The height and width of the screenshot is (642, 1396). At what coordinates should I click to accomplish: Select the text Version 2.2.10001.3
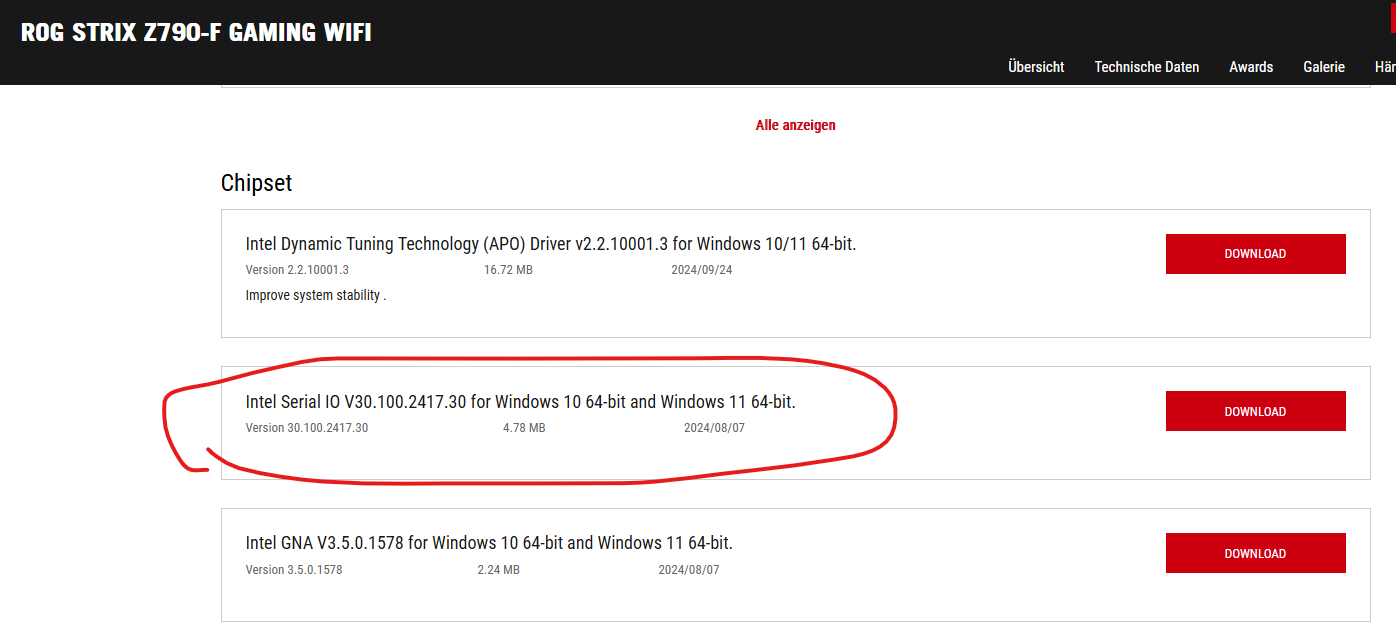(x=297, y=270)
